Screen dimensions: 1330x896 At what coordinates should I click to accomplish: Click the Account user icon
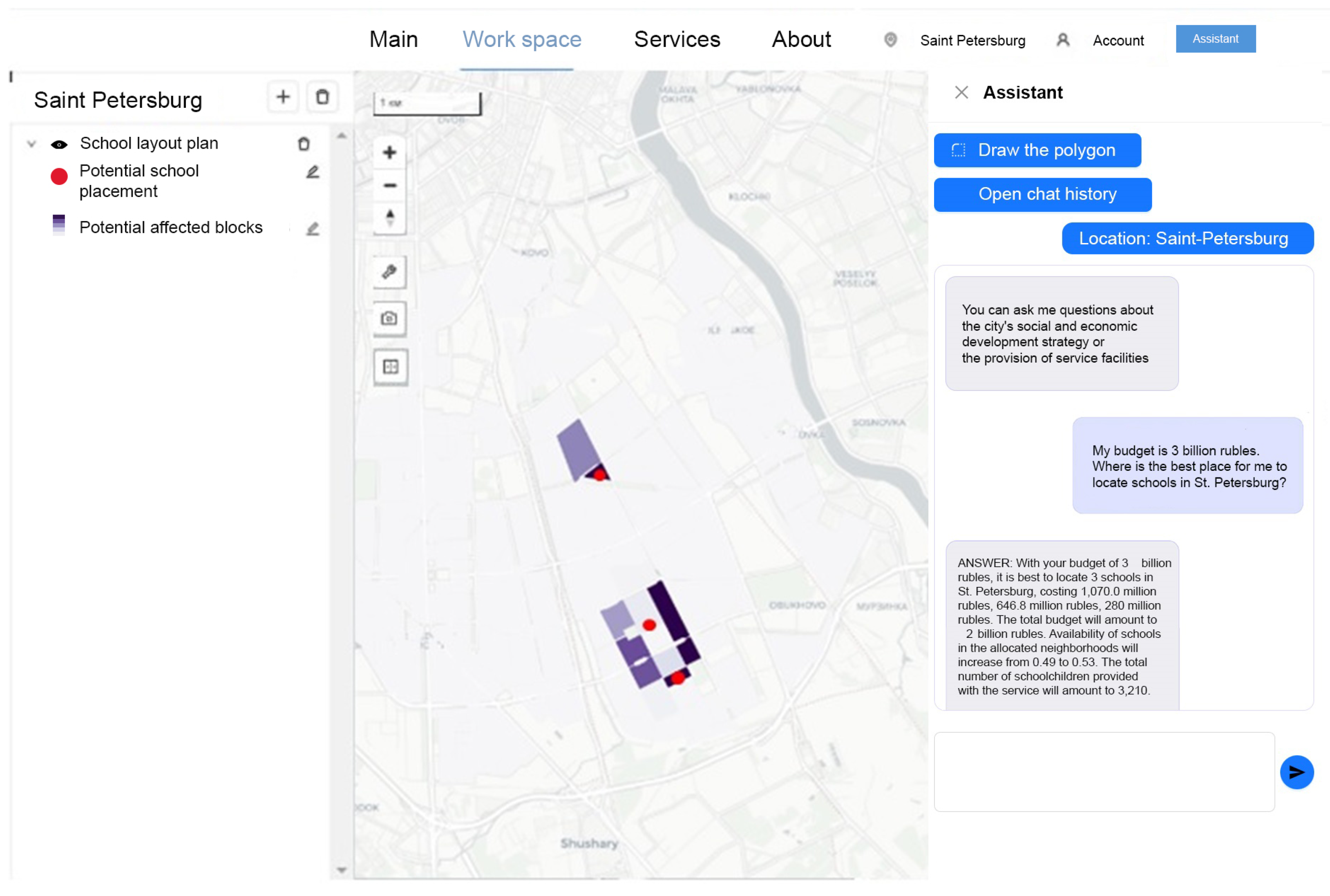point(1062,40)
